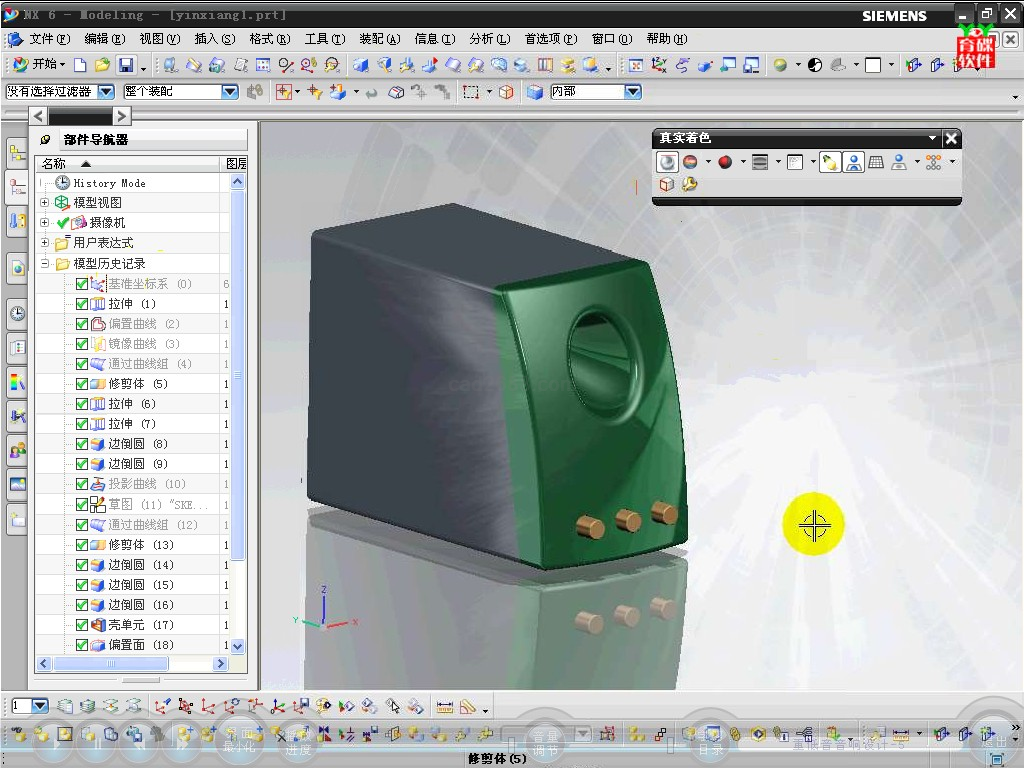Image resolution: width=1024 pixels, height=768 pixels.
Task: Open the 分析 menu
Action: click(x=489, y=39)
